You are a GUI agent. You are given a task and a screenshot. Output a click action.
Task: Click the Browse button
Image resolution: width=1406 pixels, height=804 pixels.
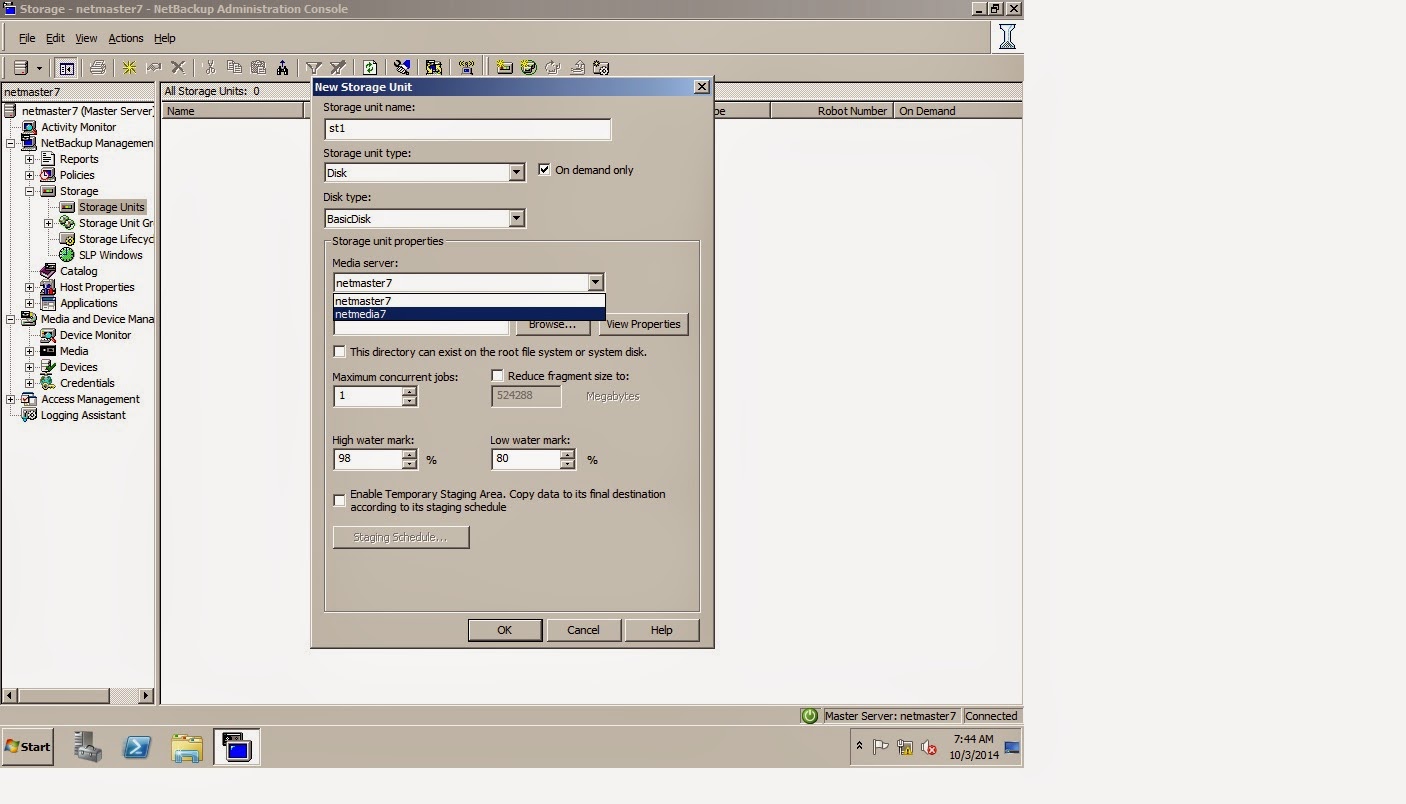tap(551, 324)
